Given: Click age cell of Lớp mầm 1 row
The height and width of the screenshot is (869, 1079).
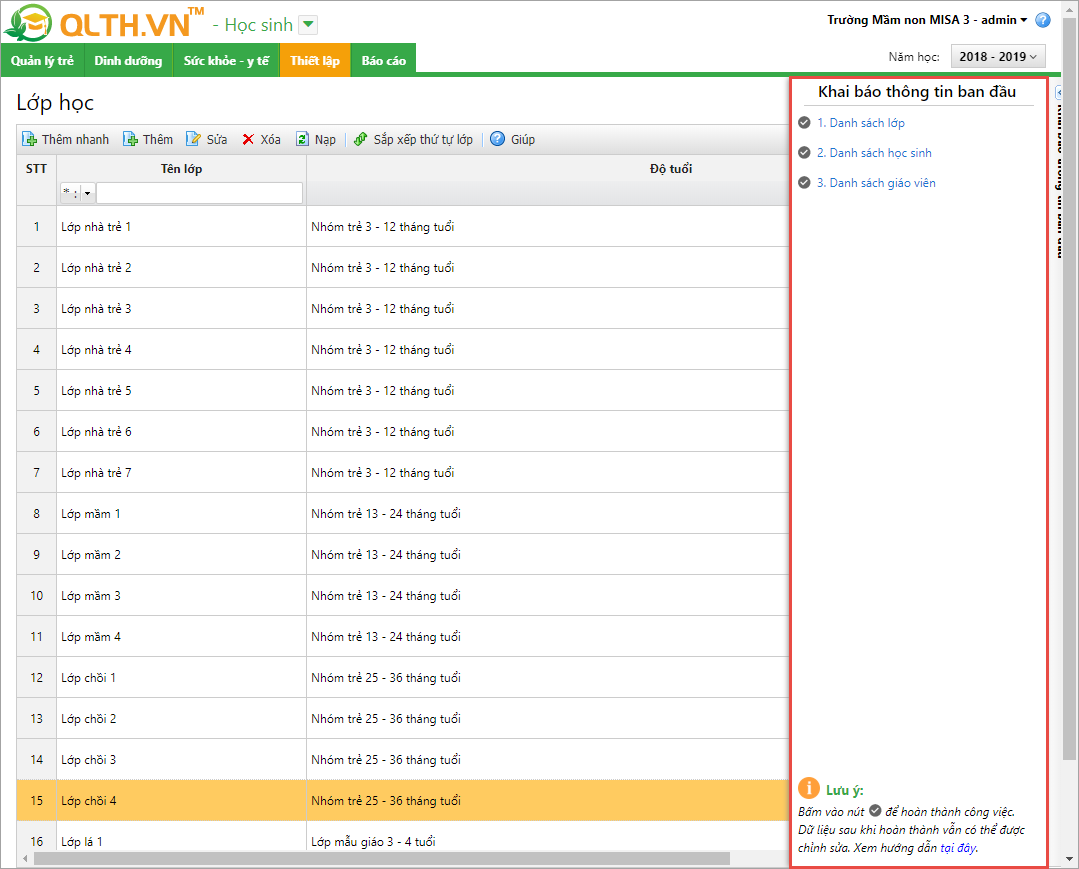Looking at the screenshot, I should click(547, 513).
